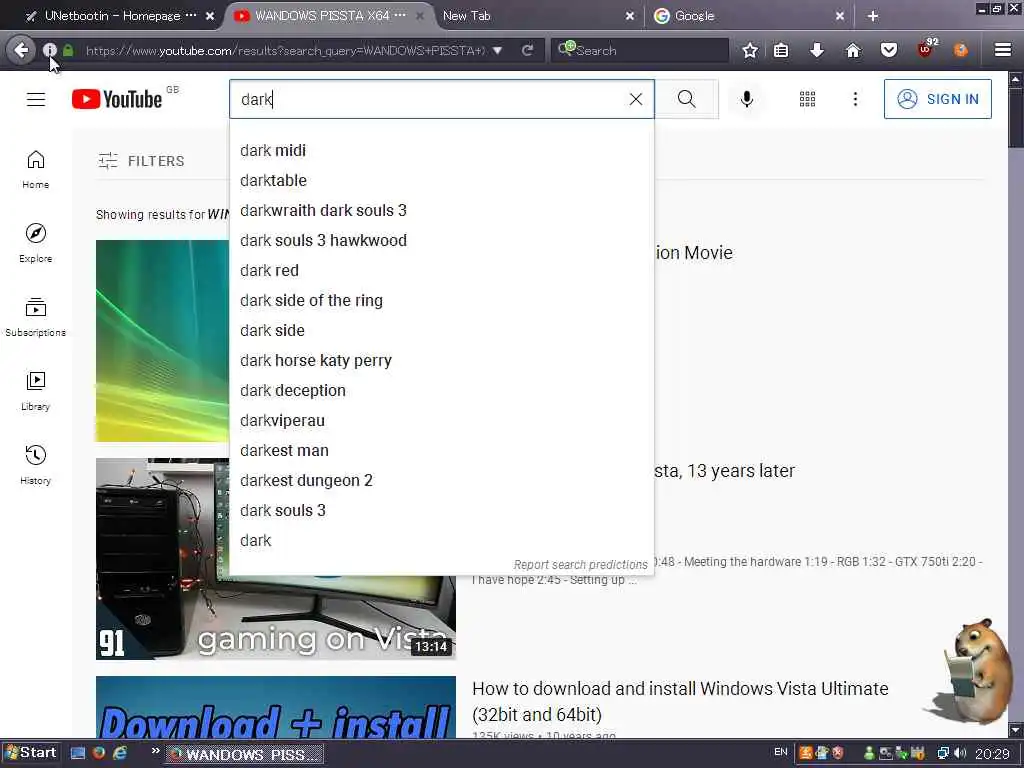
Task: Open the Pocket icon in toolbar
Action: 889,50
